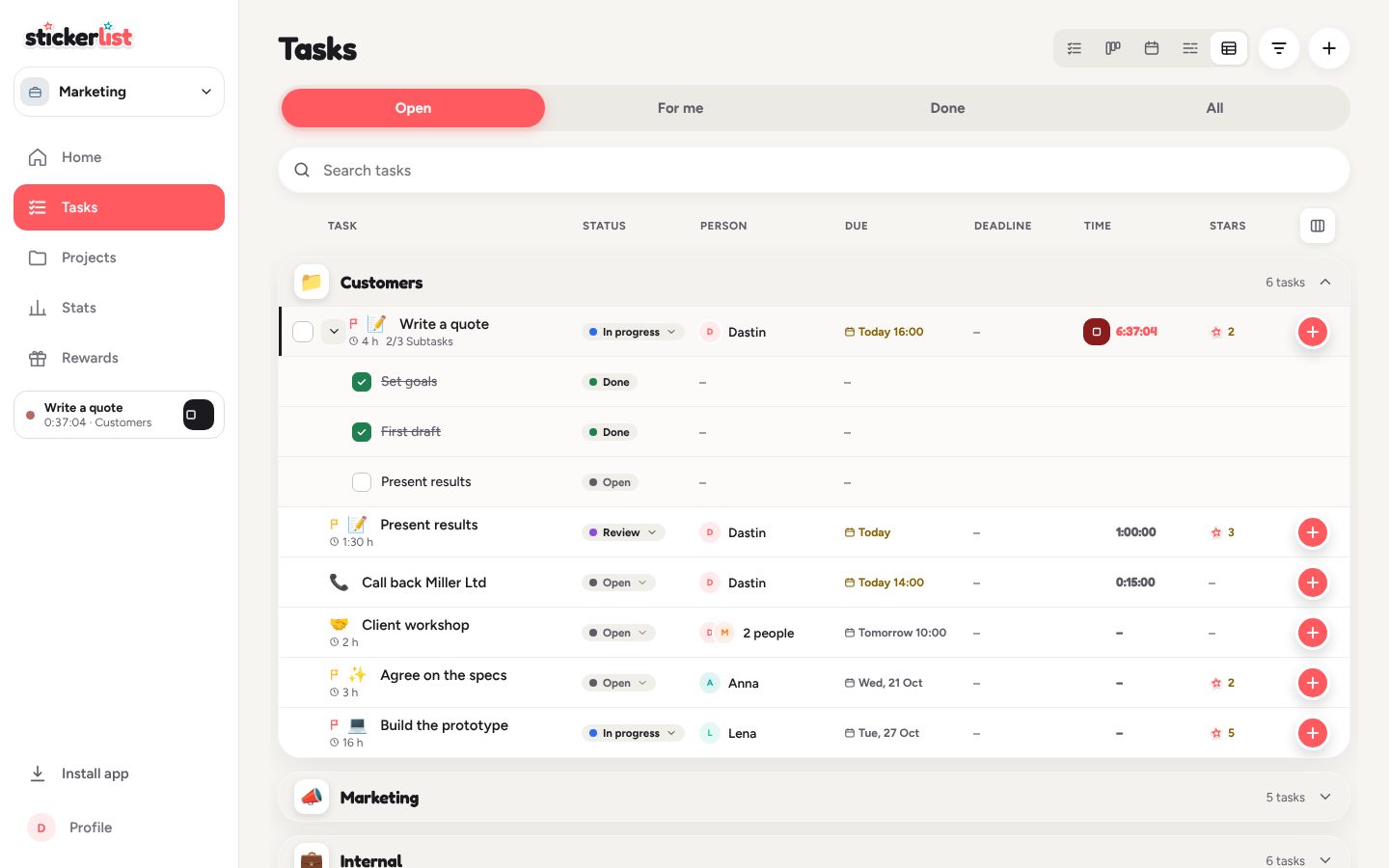The width and height of the screenshot is (1389, 868).
Task: Expand the Marketing task group
Action: 1325,798
